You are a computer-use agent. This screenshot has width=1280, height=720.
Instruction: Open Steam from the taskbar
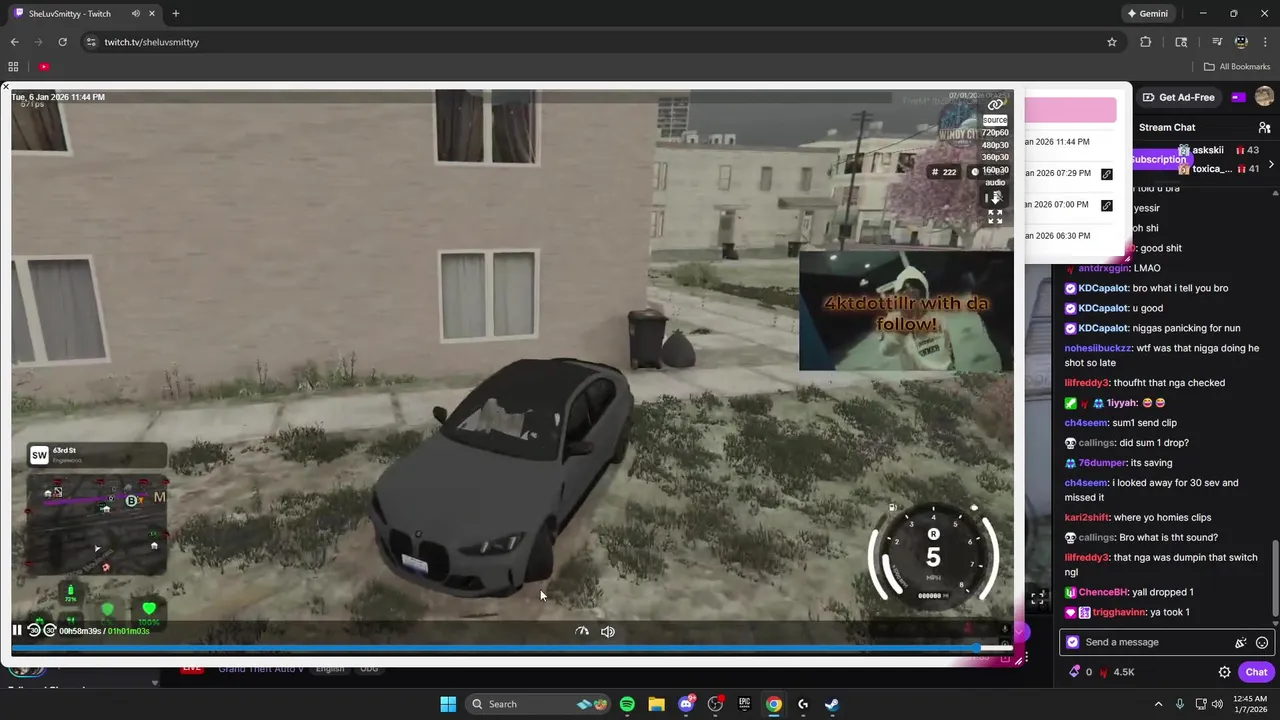[832, 704]
